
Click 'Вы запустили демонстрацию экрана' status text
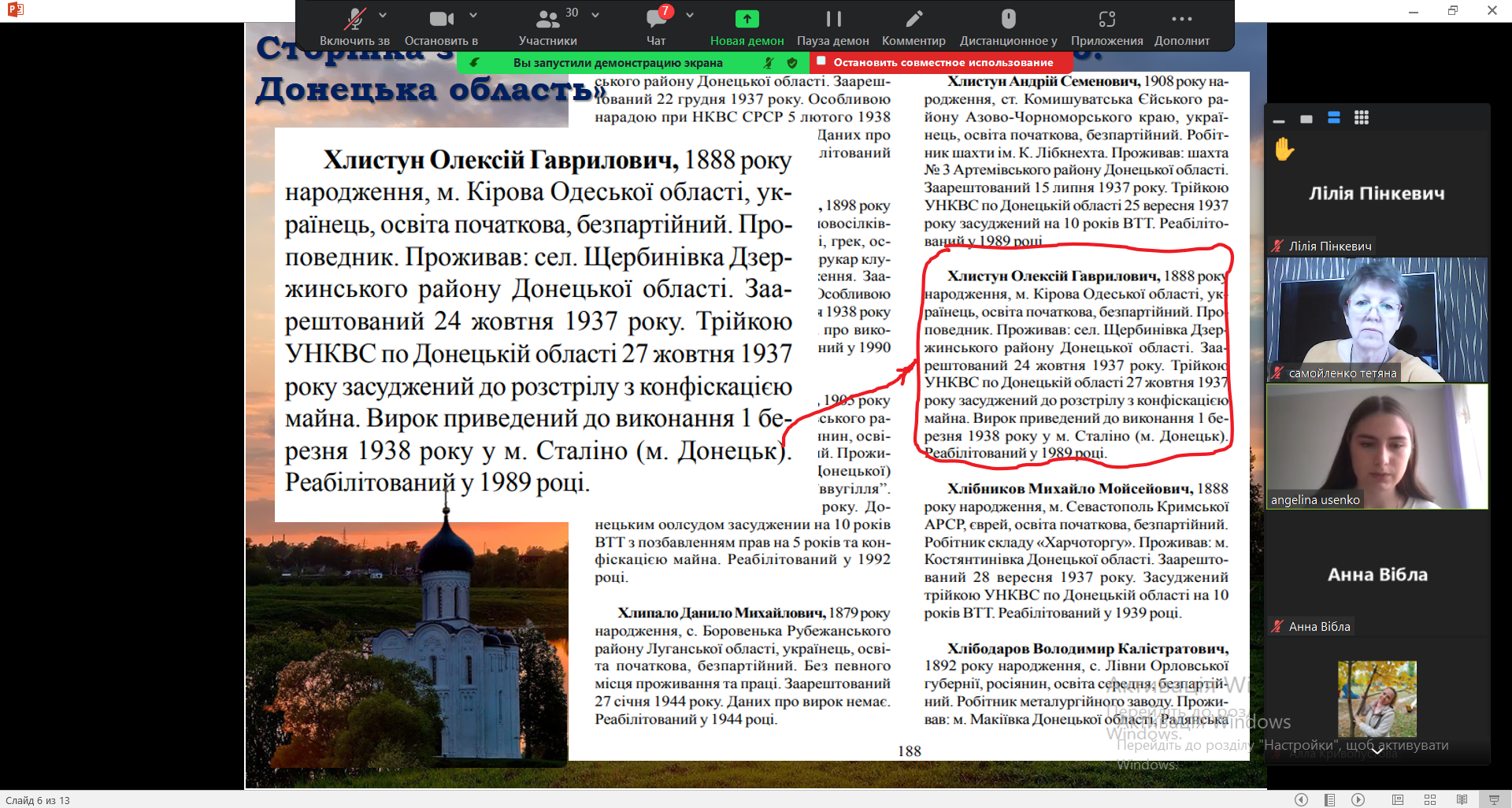click(617, 62)
